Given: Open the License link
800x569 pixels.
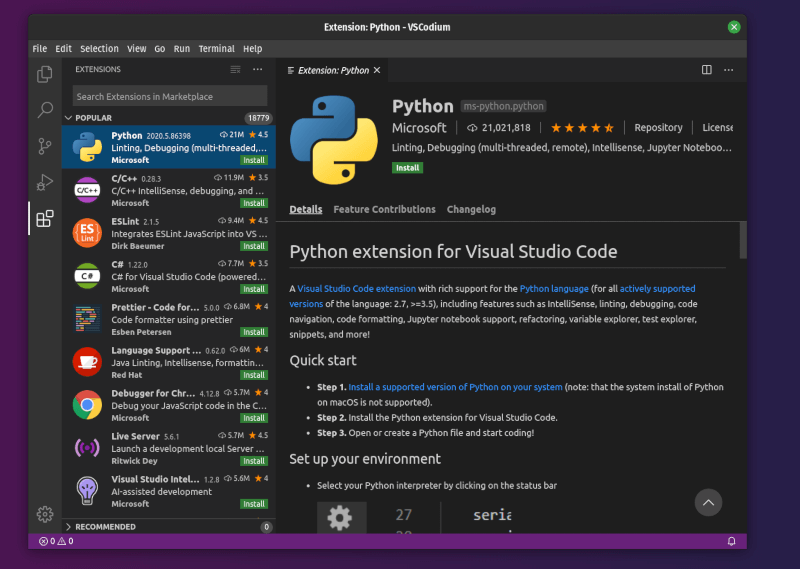Looking at the screenshot, I should pos(717,128).
